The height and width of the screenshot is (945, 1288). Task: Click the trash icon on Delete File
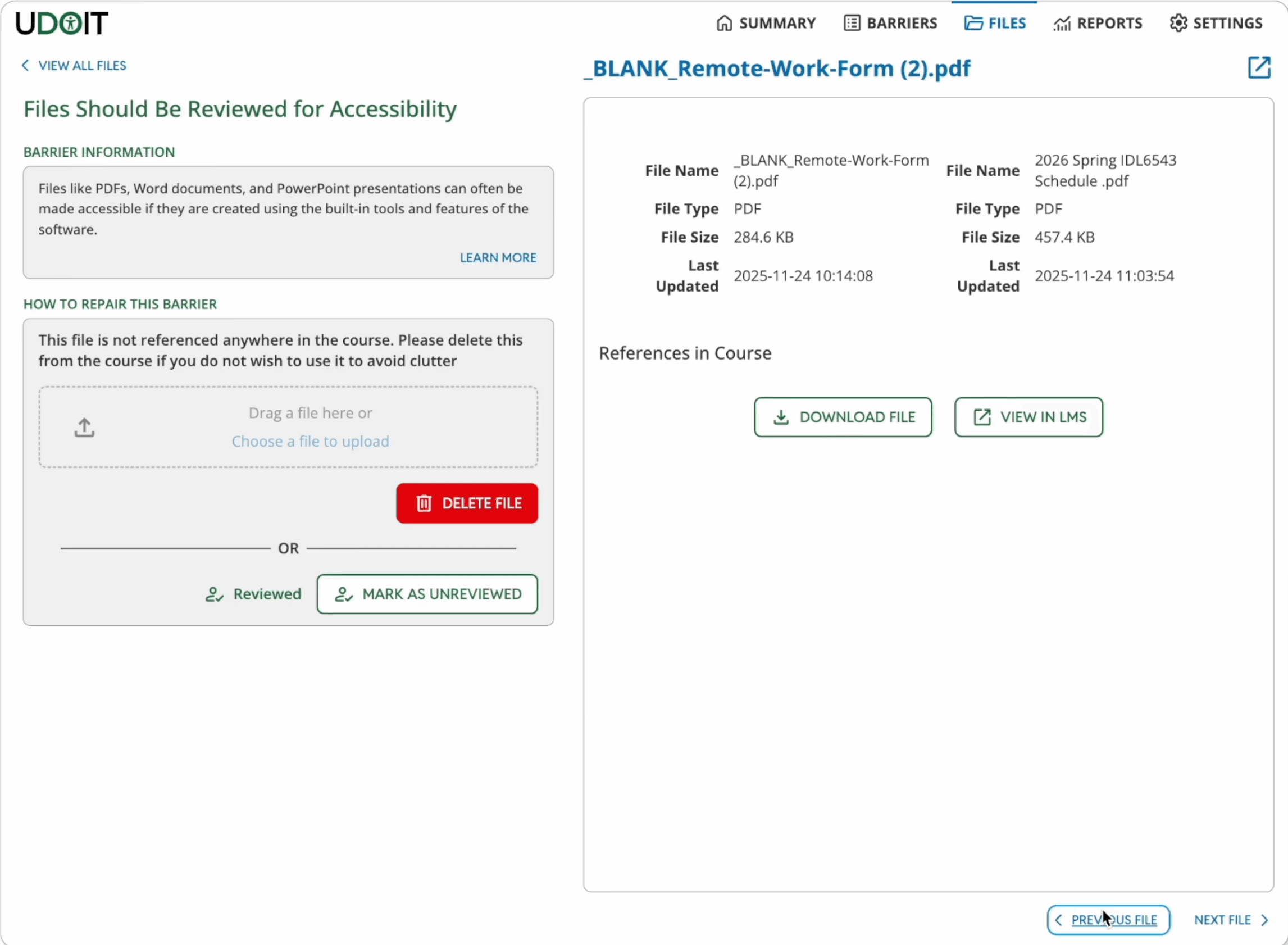(424, 503)
